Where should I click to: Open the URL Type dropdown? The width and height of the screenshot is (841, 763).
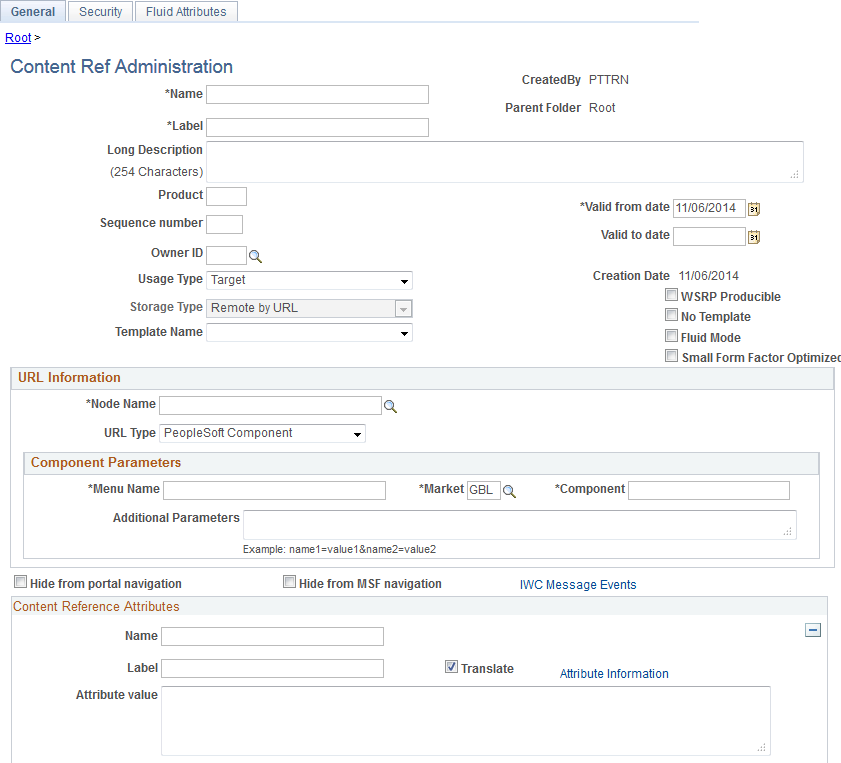click(x=262, y=433)
